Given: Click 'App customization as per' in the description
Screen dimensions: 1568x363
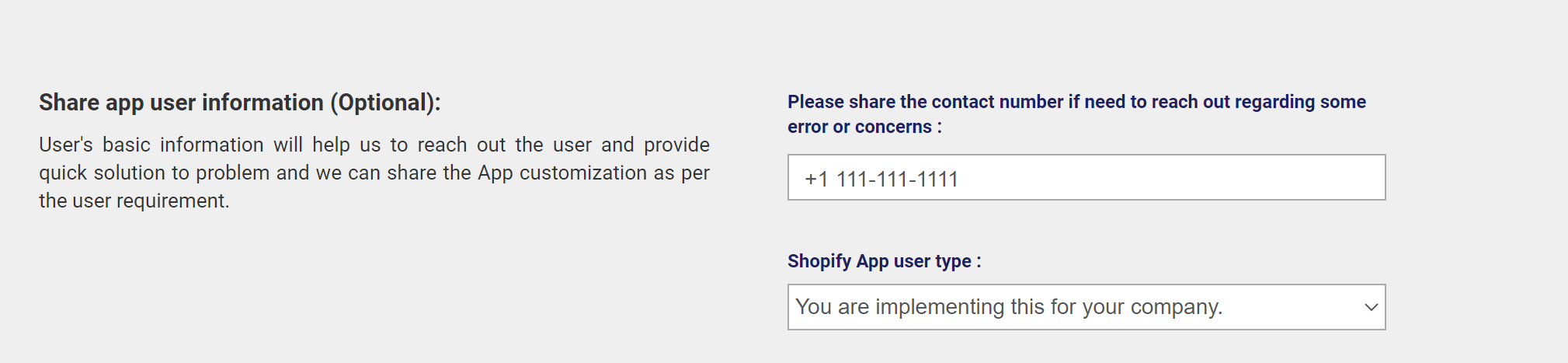Looking at the screenshot, I should pyautogui.click(x=593, y=173).
